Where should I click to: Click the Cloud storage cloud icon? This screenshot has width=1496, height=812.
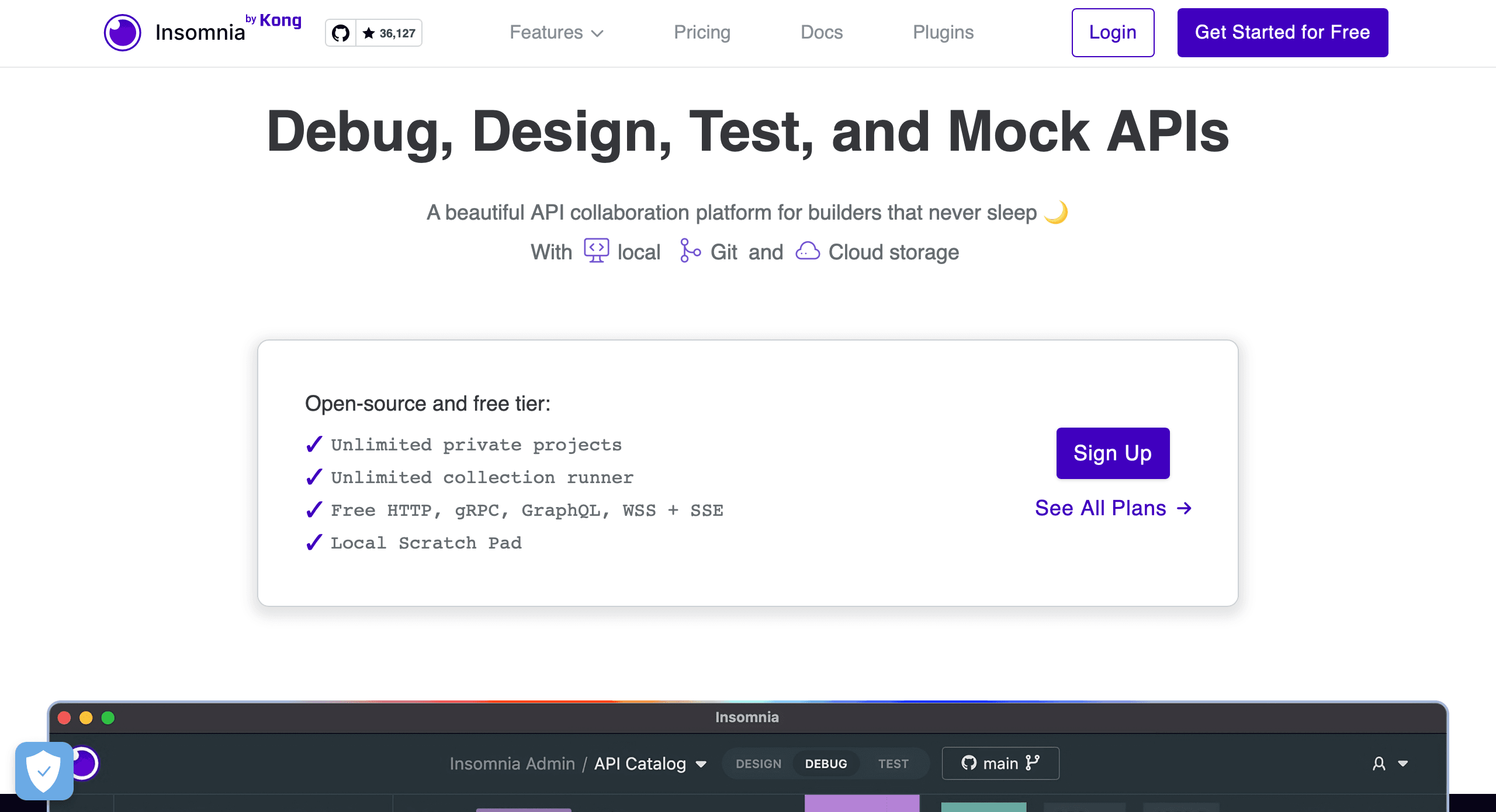(808, 251)
